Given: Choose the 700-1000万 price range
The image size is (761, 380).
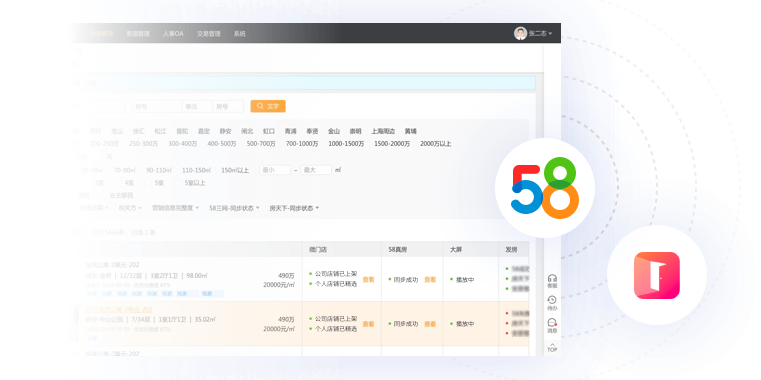Looking at the screenshot, I should (302, 144).
